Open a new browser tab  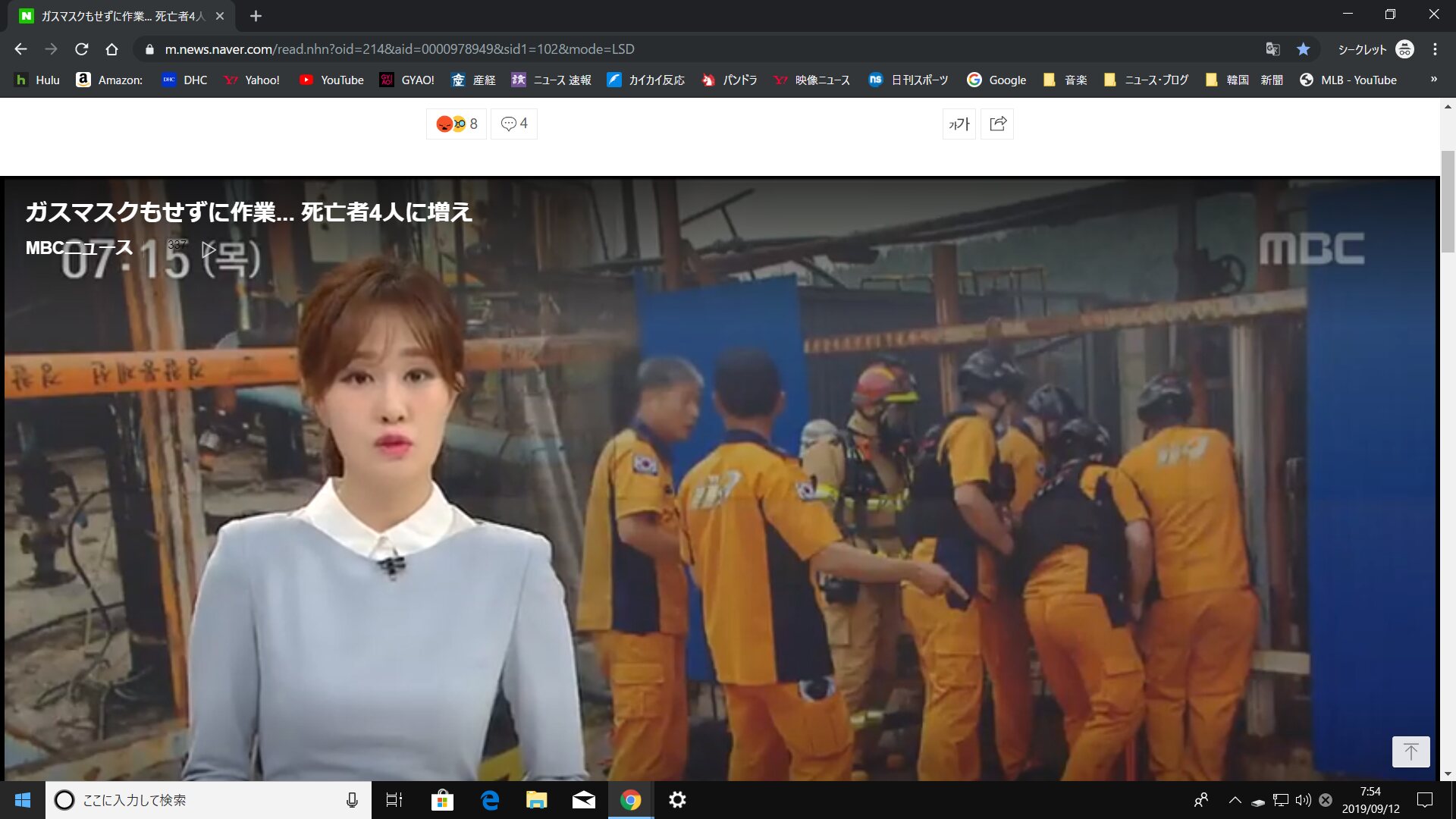point(256,16)
